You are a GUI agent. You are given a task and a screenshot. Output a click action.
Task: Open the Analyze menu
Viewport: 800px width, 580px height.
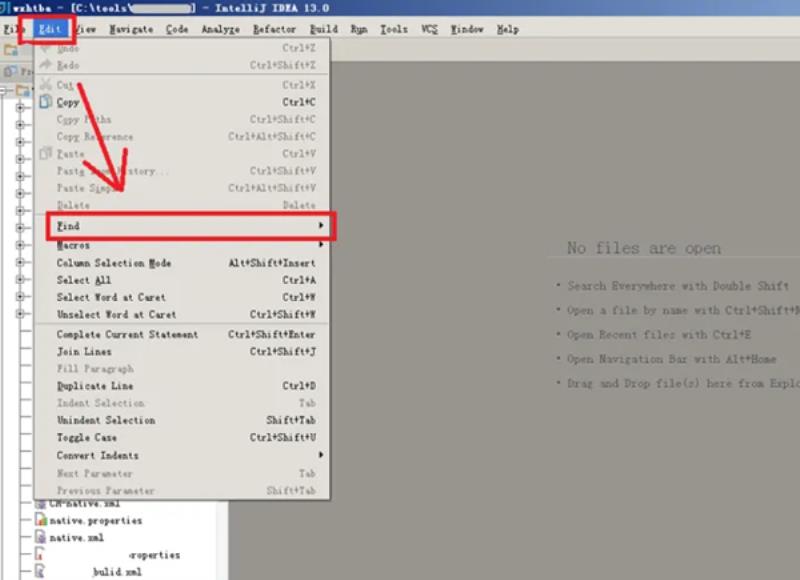click(x=220, y=29)
